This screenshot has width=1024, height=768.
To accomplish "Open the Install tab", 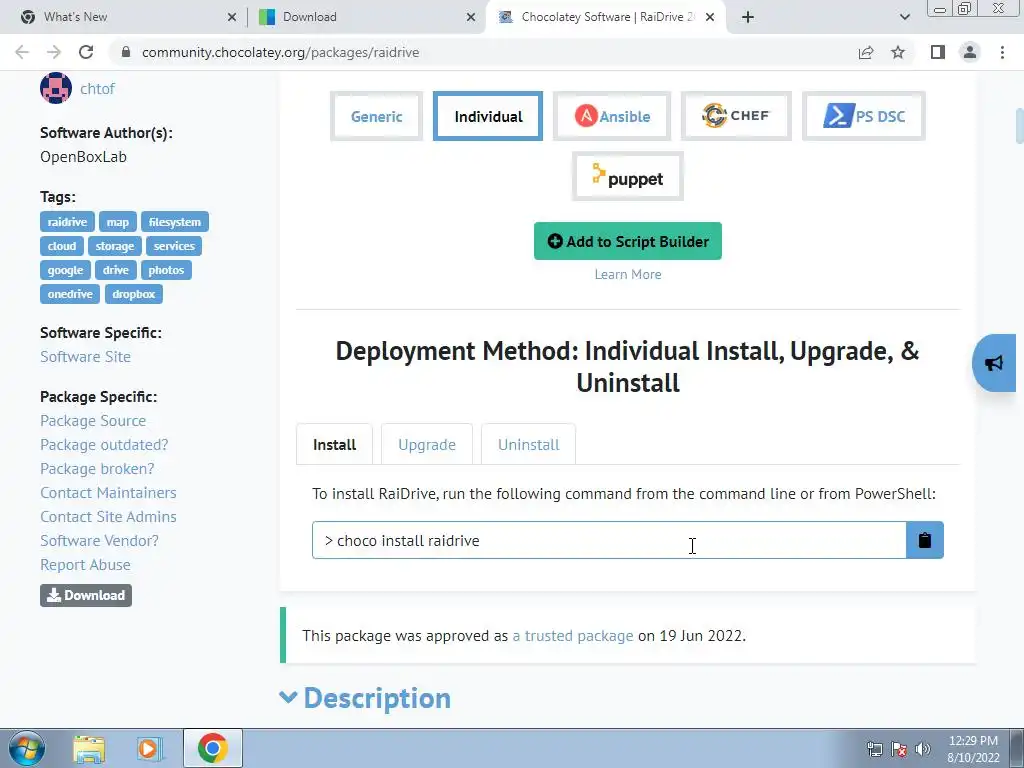I will 334,445.
